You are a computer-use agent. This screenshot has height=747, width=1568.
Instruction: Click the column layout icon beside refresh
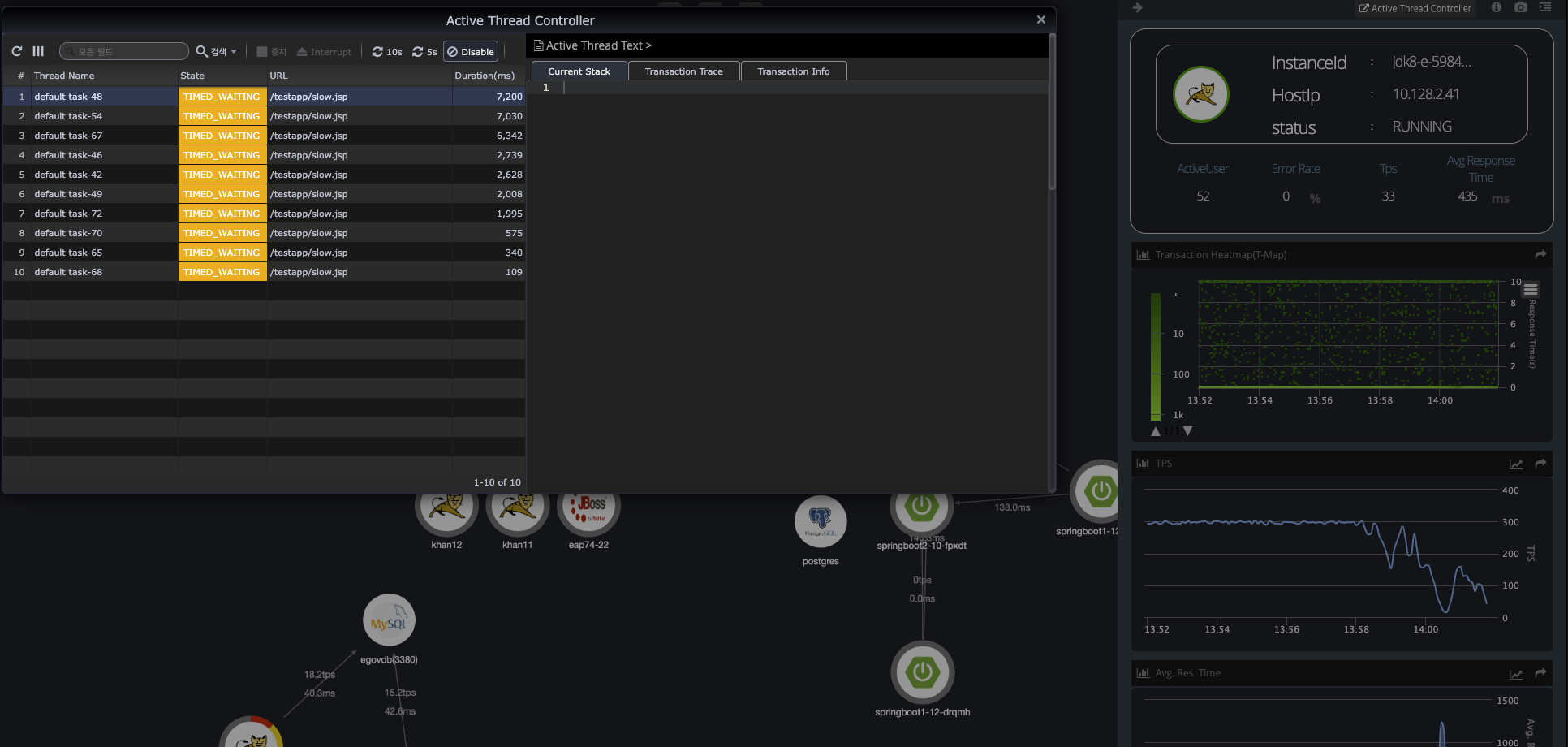(x=38, y=51)
